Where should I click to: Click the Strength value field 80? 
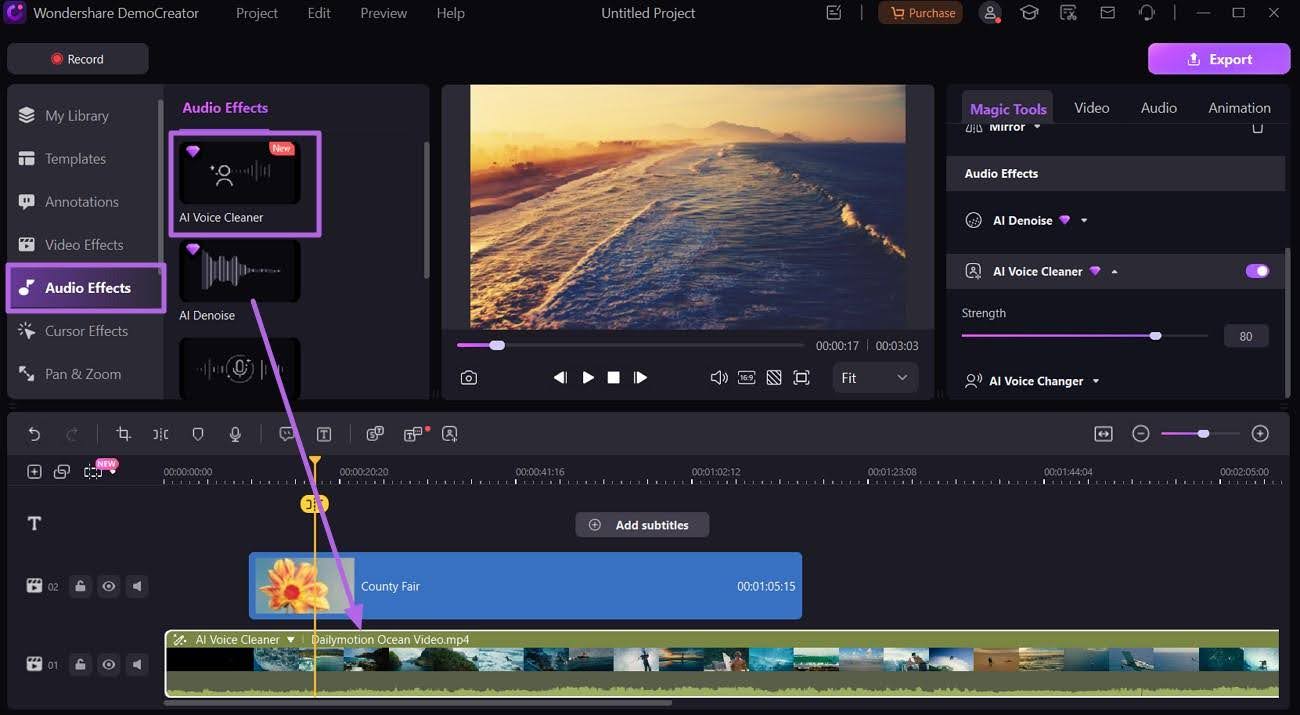tap(1246, 336)
